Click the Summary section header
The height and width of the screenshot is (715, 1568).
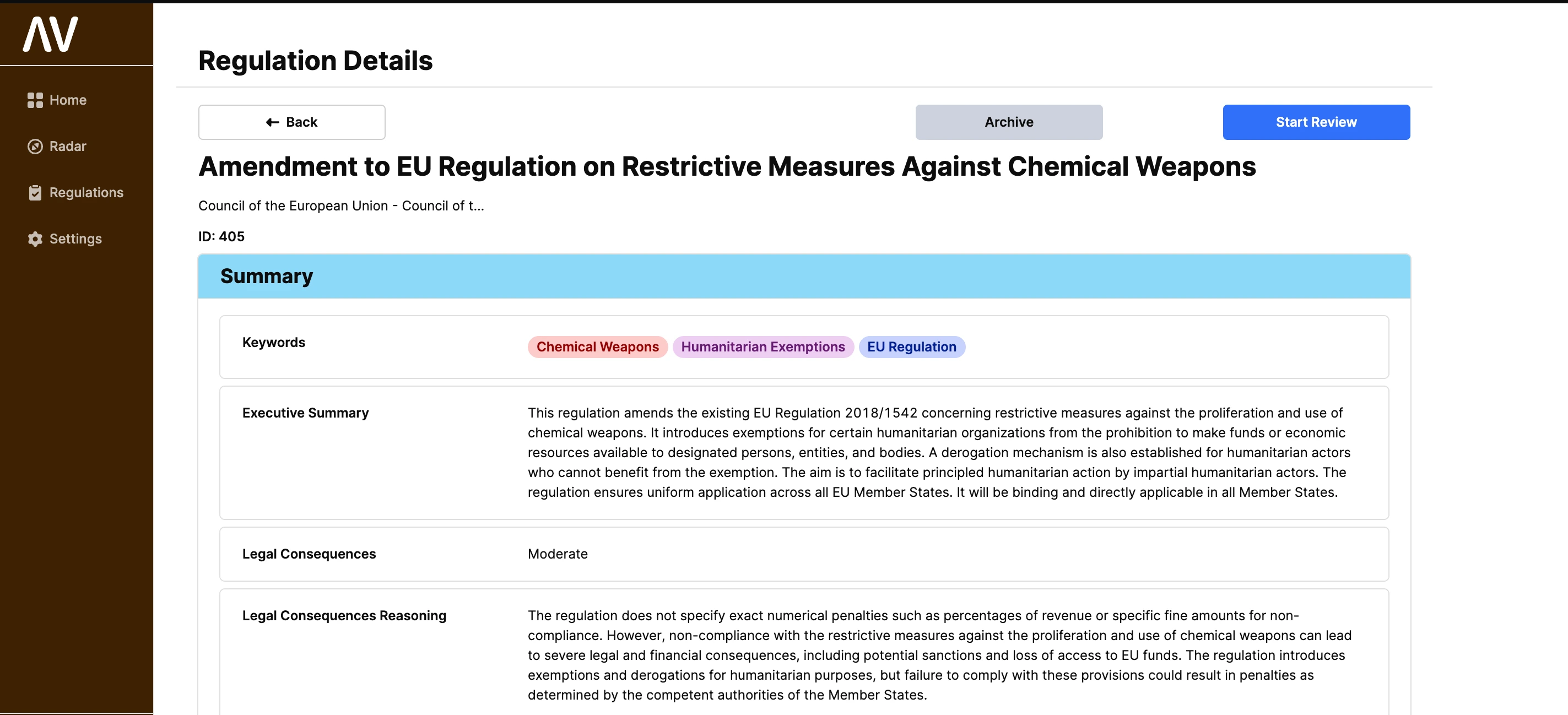[x=267, y=277]
